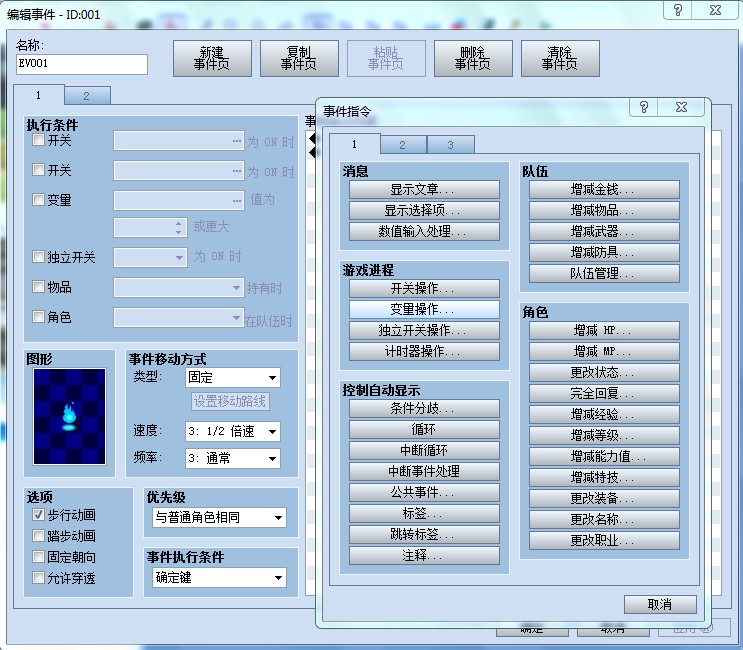Click the 循环 command button
The image size is (743, 650).
click(x=424, y=429)
